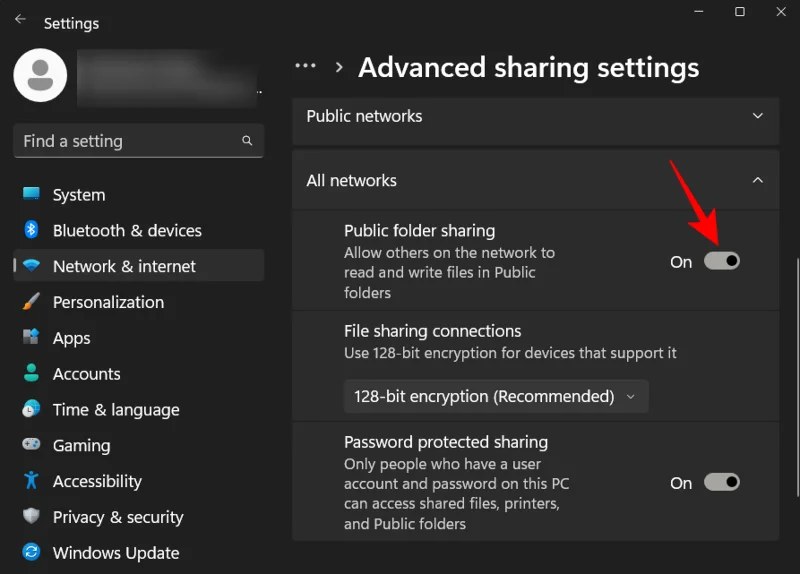Click the System monitor icon
Viewport: 800px width, 574px height.
[31, 194]
